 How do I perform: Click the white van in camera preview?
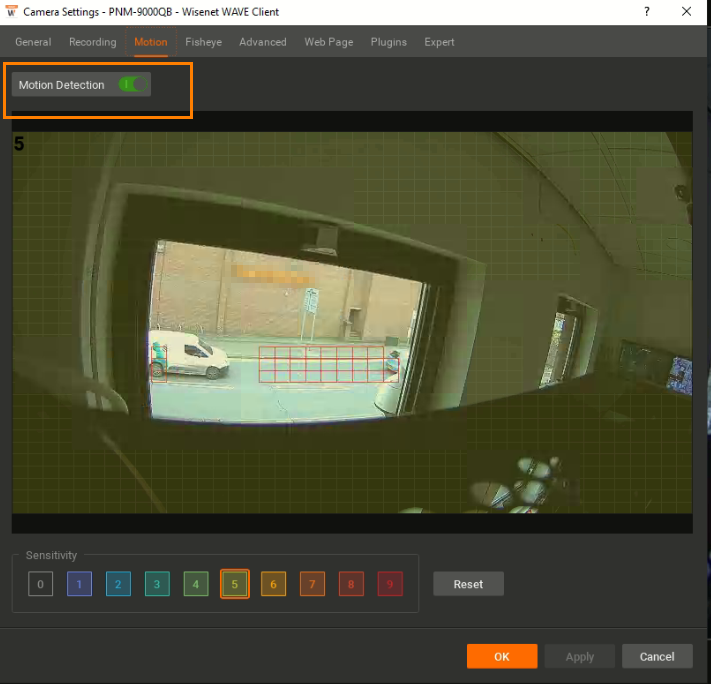click(189, 354)
